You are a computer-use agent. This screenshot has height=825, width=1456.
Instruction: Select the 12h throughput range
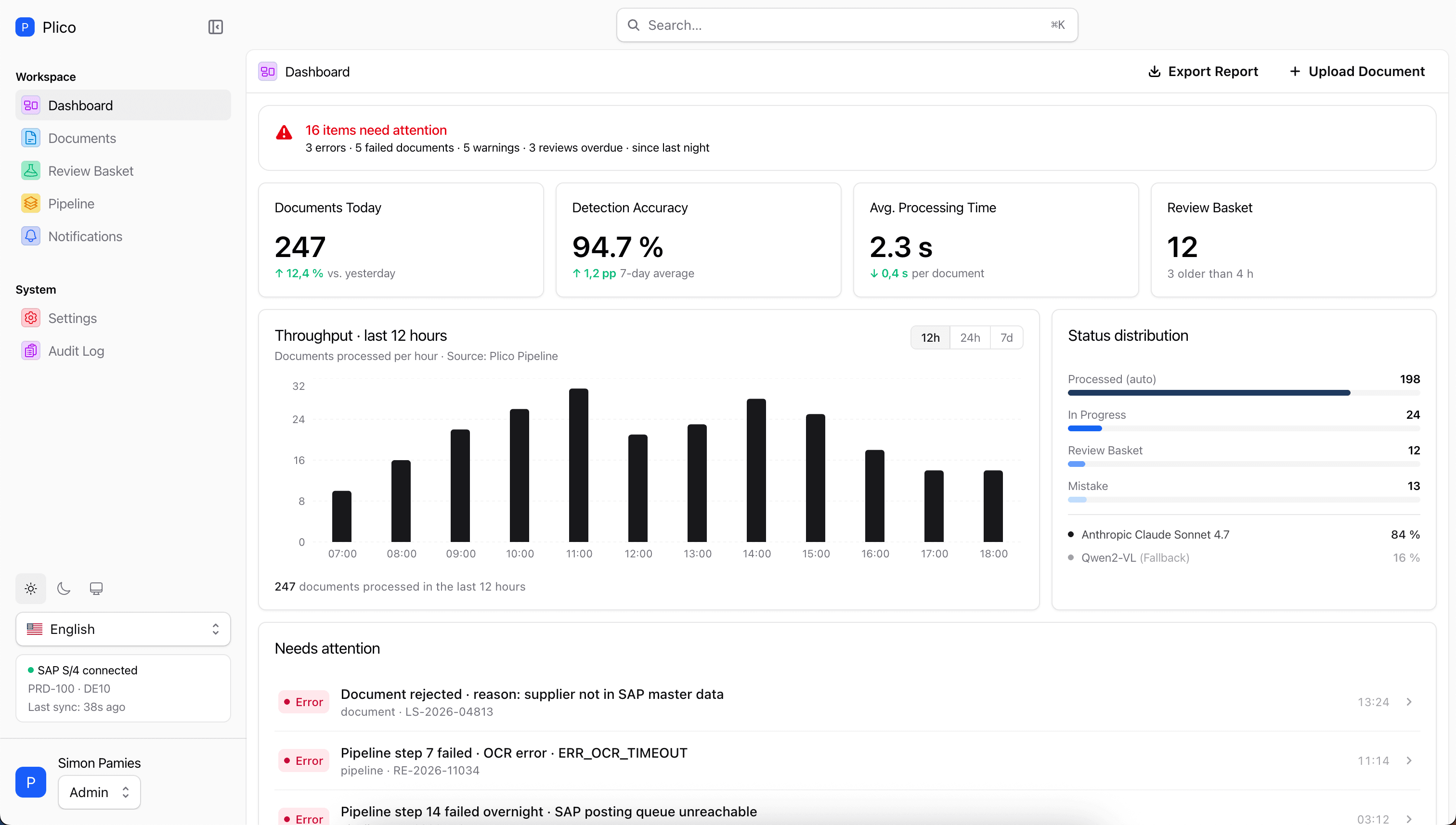click(930, 338)
